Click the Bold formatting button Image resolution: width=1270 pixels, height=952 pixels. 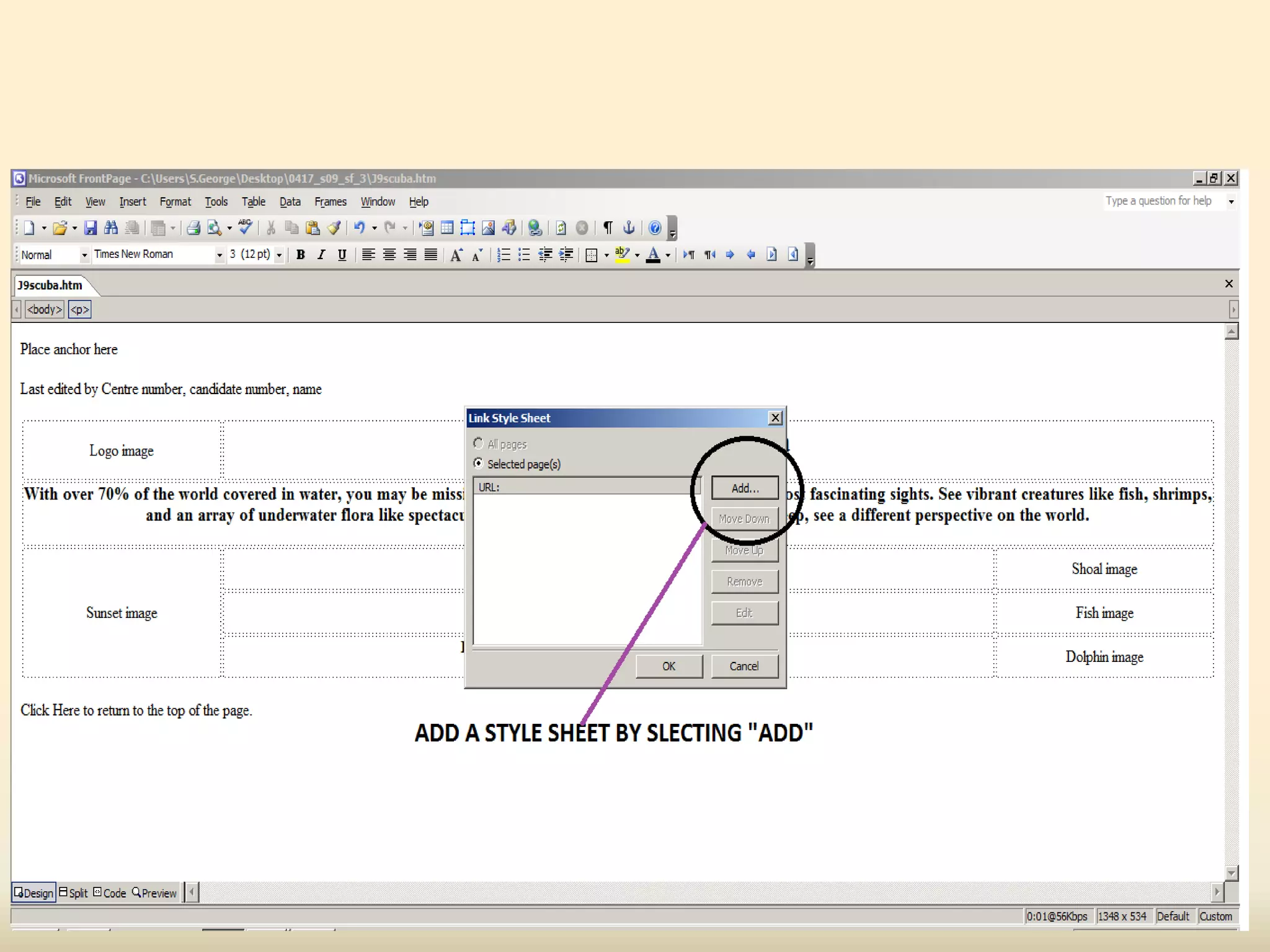(301, 255)
